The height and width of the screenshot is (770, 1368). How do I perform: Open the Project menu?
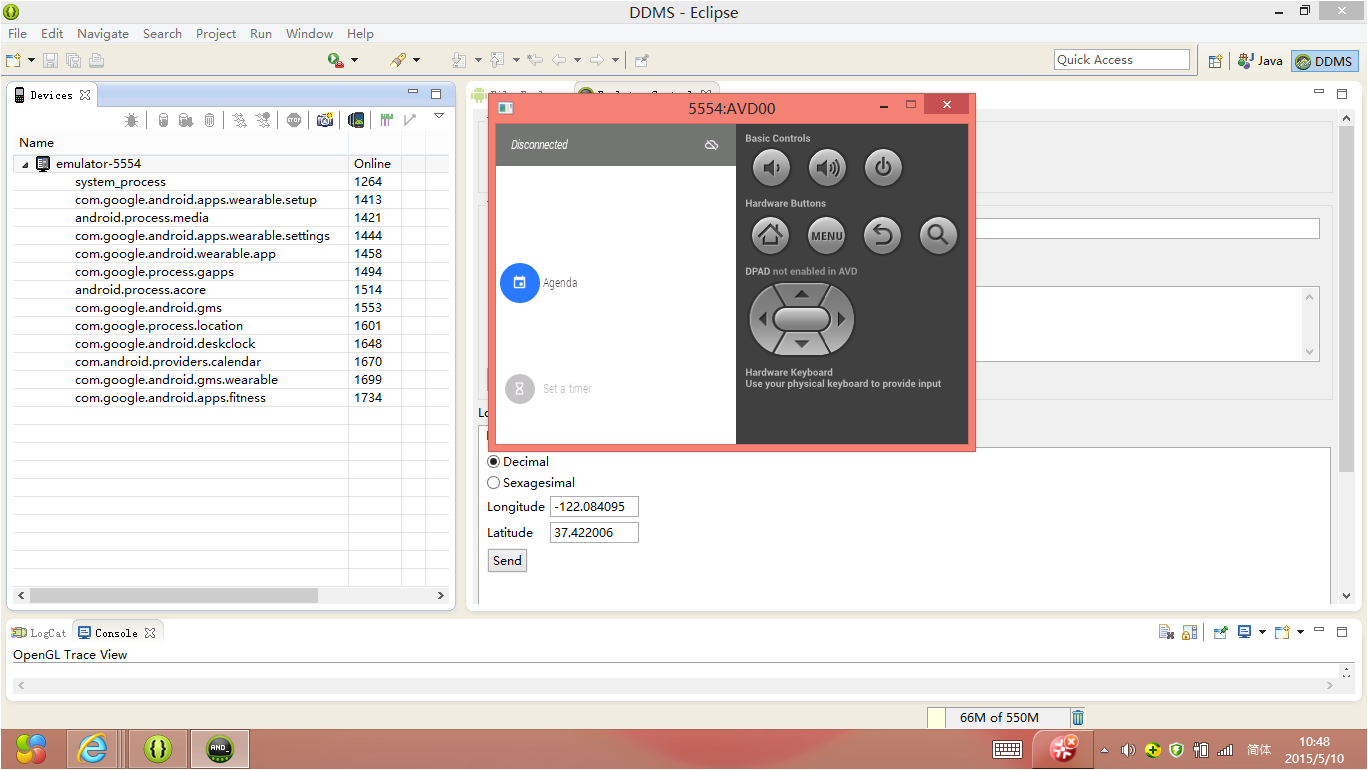tap(216, 33)
